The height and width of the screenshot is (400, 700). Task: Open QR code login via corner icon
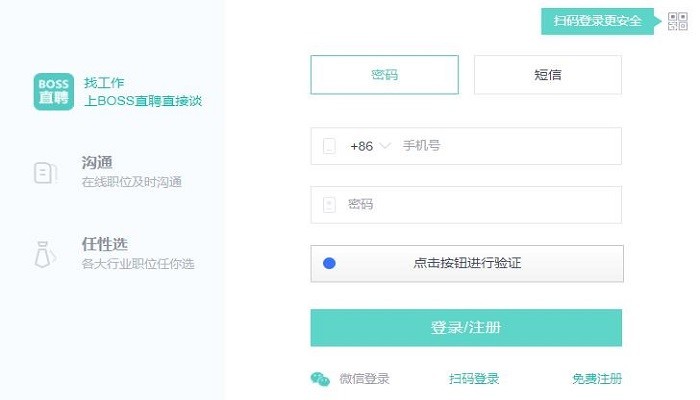click(x=678, y=21)
